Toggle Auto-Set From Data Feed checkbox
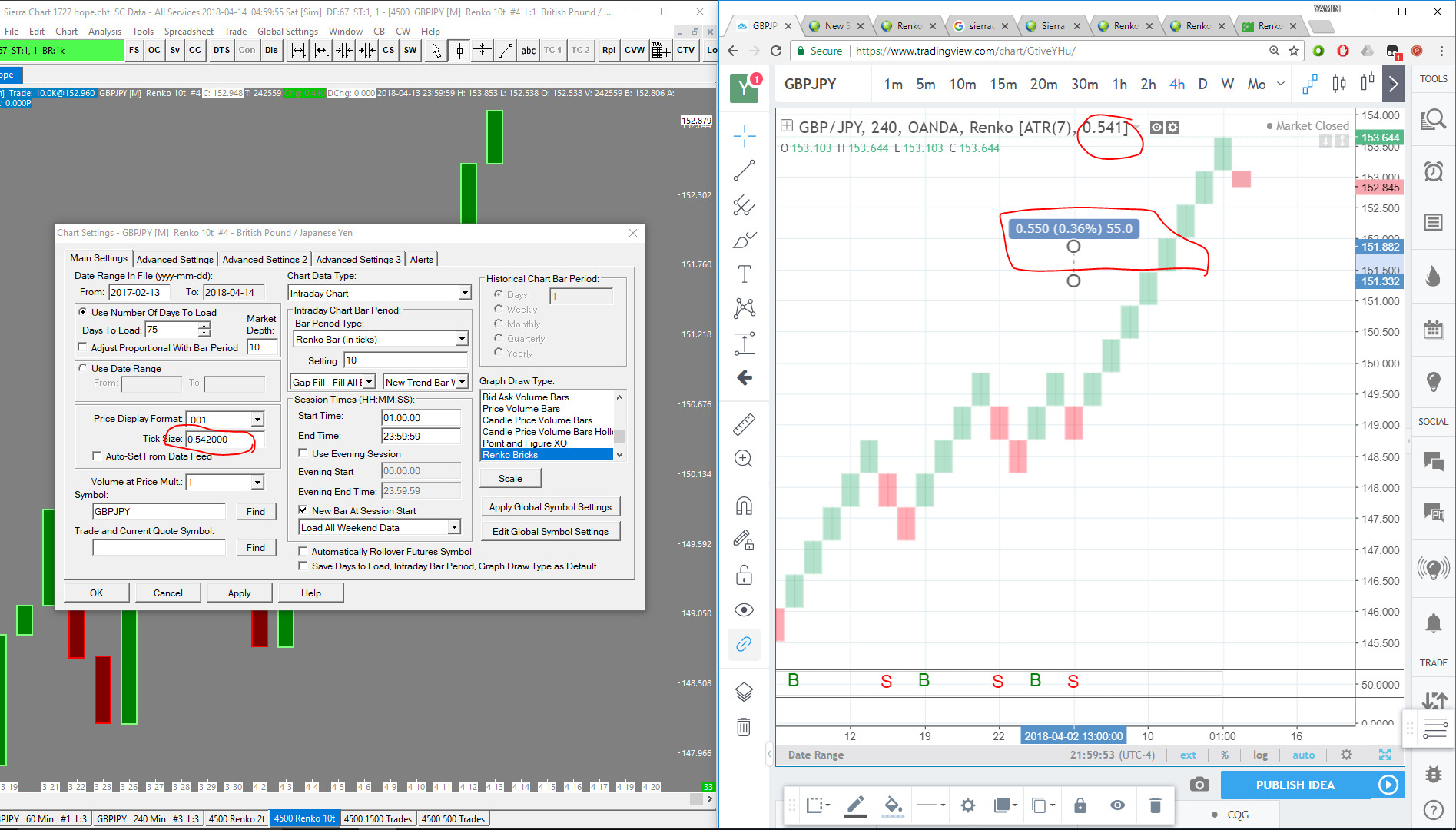Viewport: 1456px width, 830px height. tap(97, 456)
